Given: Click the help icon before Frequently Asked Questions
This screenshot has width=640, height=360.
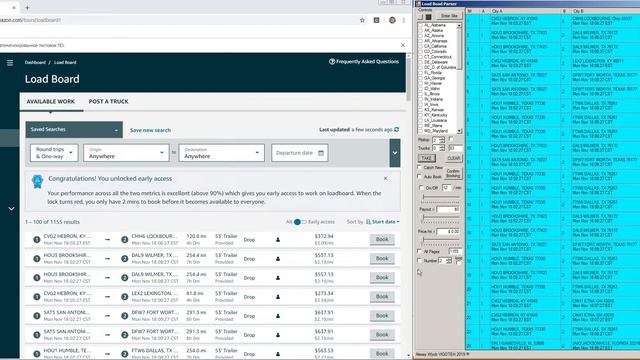Looking at the screenshot, I should coord(332,62).
